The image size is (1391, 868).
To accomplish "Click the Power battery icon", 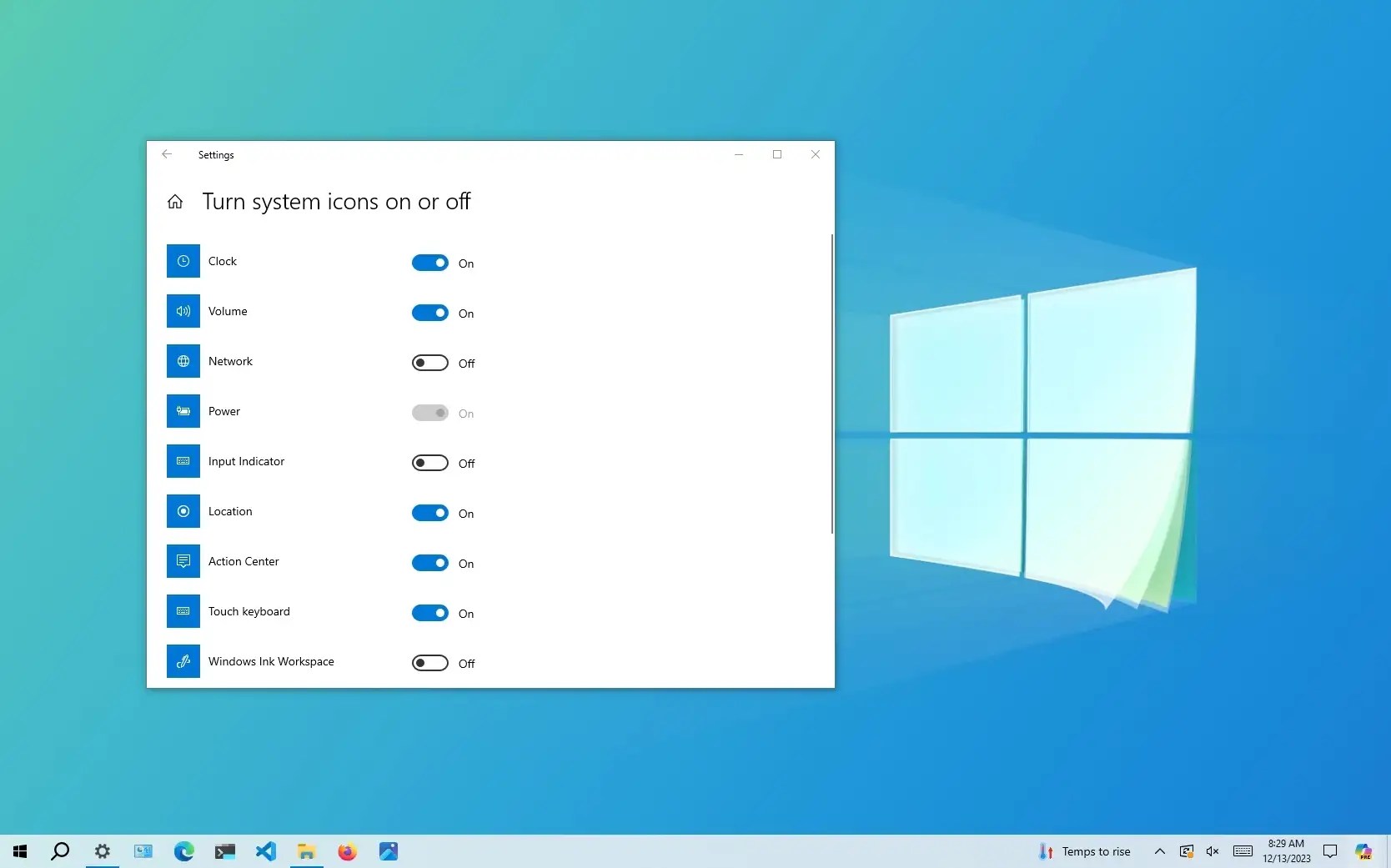I will 183,411.
